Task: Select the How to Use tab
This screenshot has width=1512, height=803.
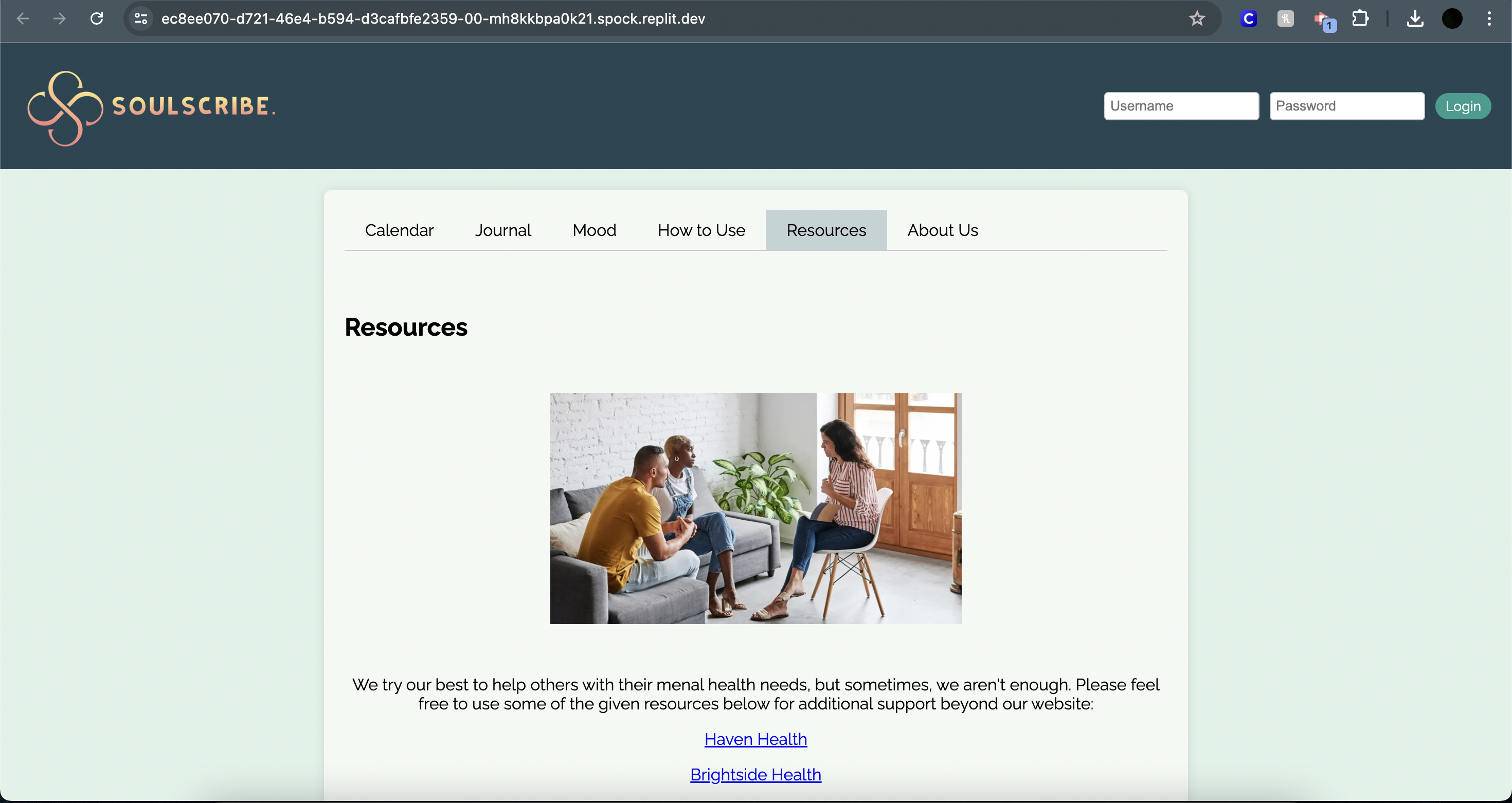Action: click(x=701, y=230)
